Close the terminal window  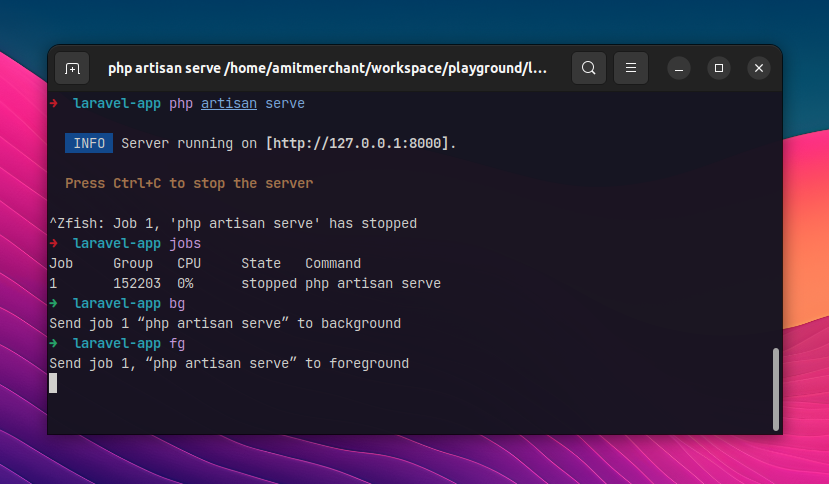coord(759,68)
